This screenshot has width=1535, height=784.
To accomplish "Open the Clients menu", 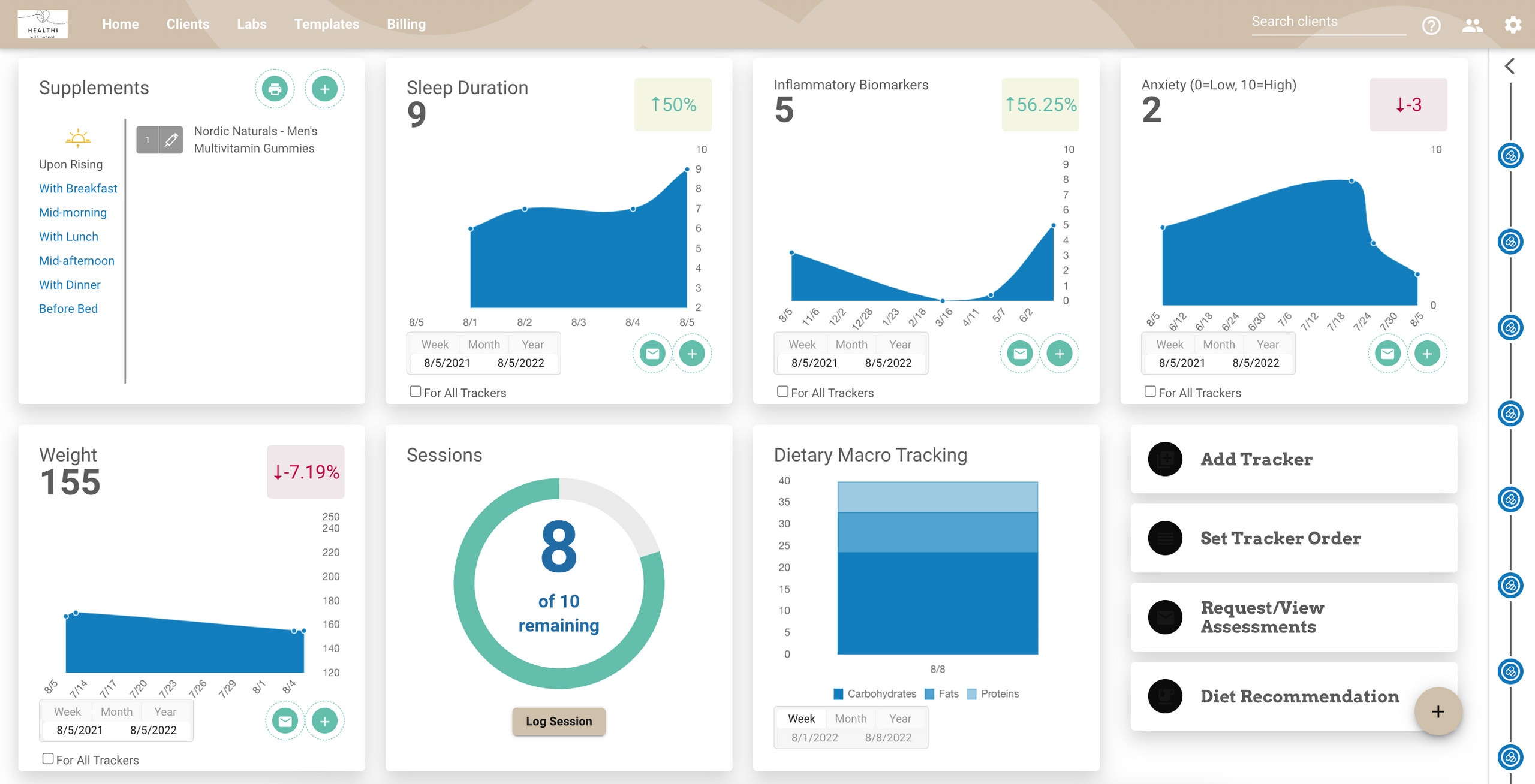I will (x=188, y=24).
